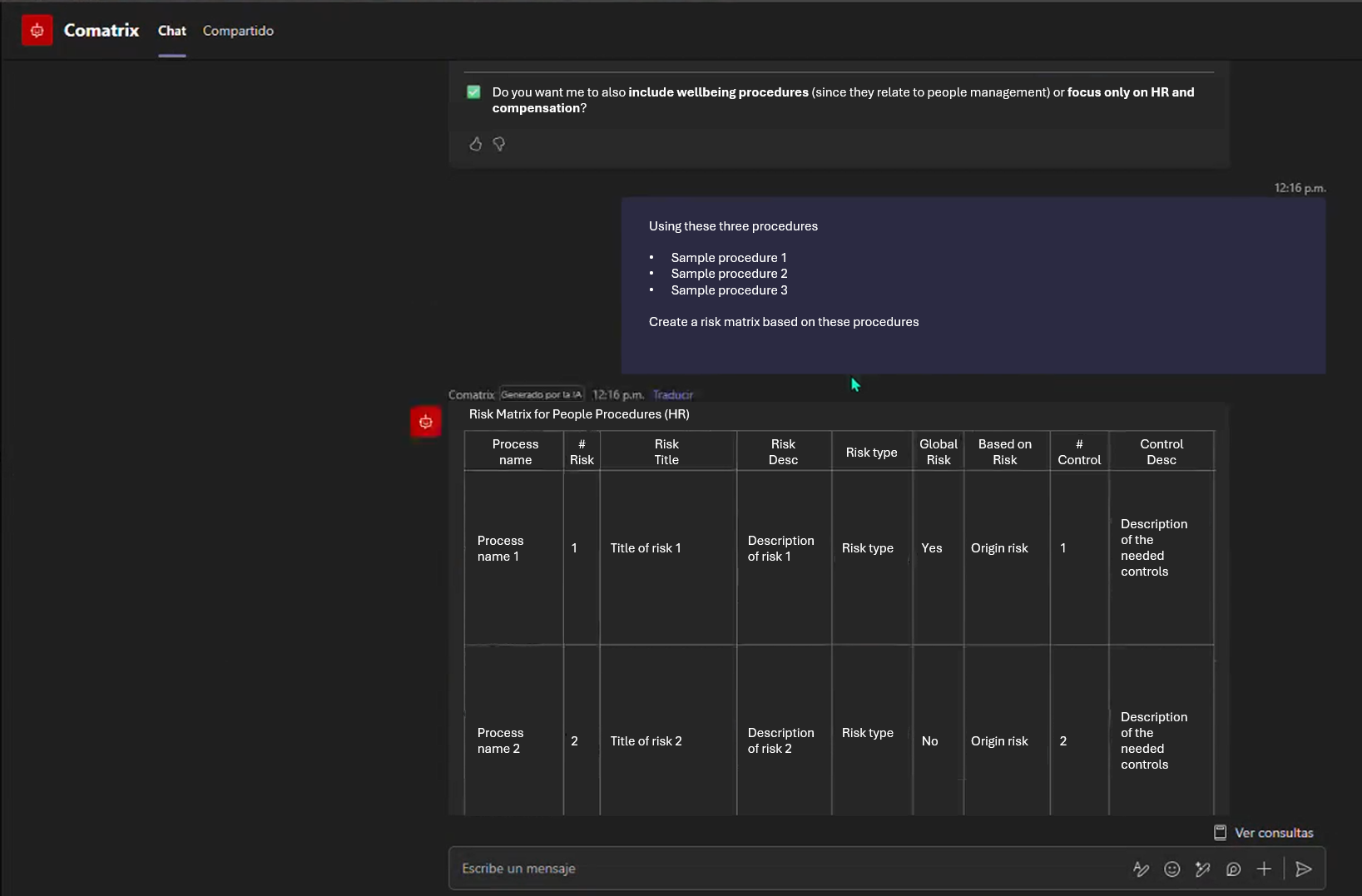This screenshot has height=896, width=1362.
Task: Click the chat bubble icon in the compose bar
Action: (1234, 869)
